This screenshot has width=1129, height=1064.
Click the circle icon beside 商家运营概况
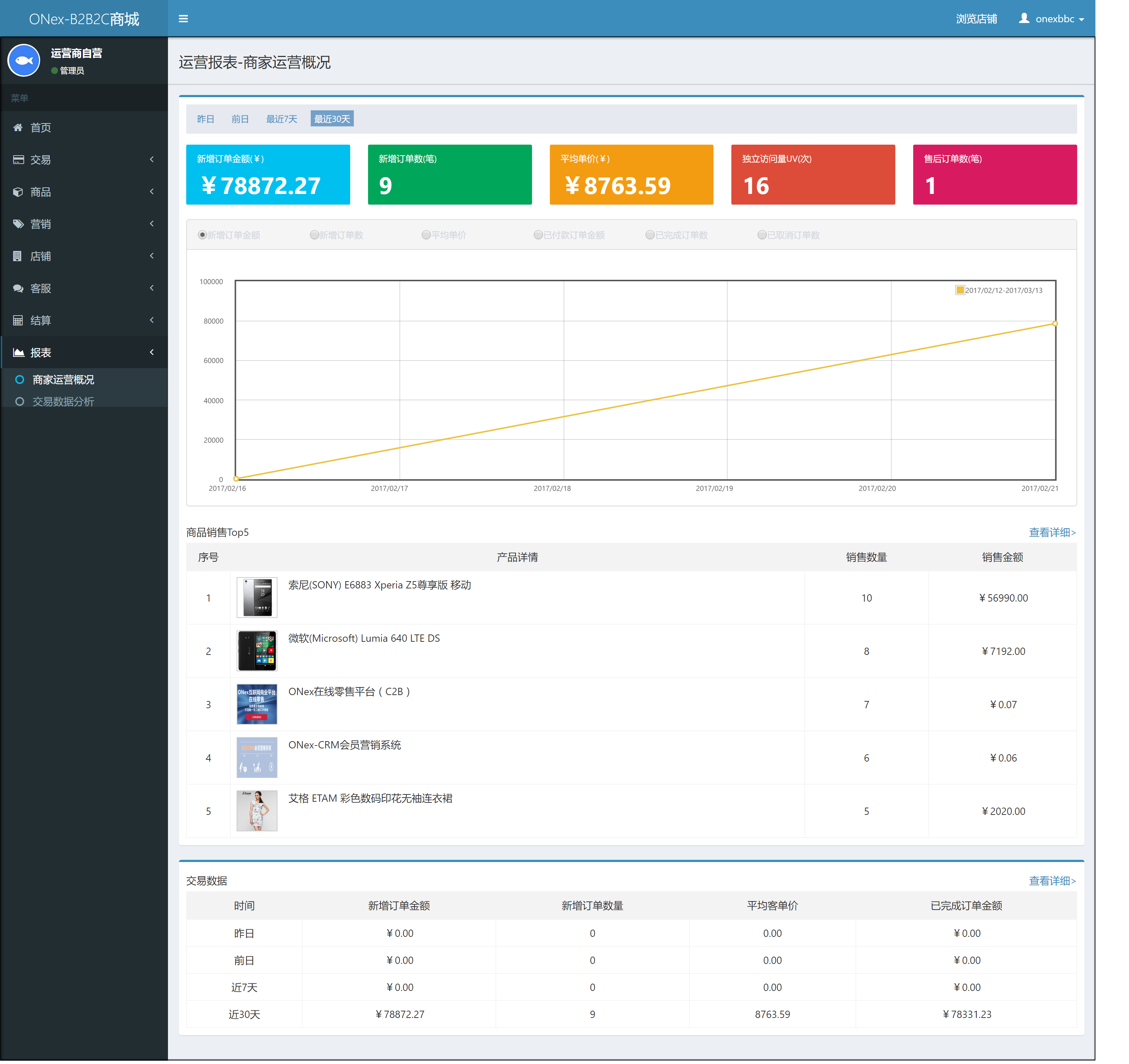tap(19, 380)
